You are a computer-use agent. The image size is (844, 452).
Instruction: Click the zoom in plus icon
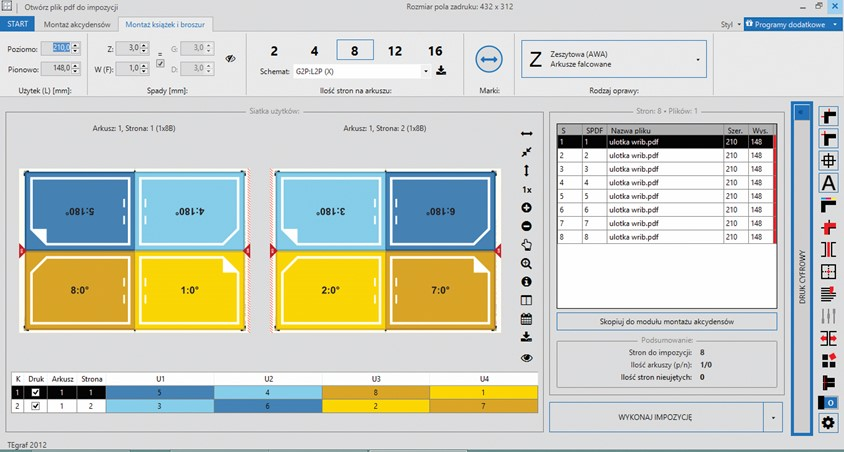[527, 207]
